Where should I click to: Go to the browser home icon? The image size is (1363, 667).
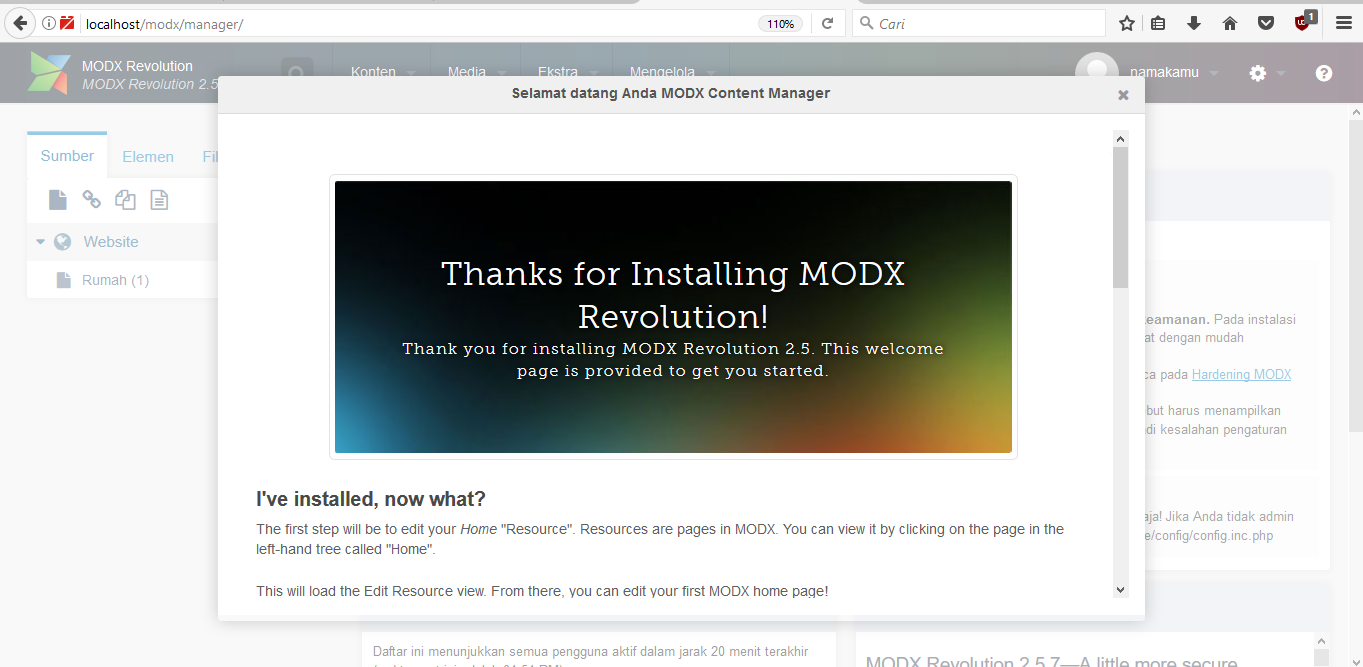pyautogui.click(x=1230, y=23)
